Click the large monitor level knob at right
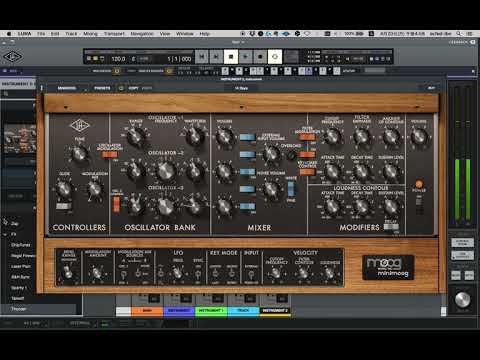Viewport: 480px width, 360px height. pyautogui.click(x=462, y=300)
